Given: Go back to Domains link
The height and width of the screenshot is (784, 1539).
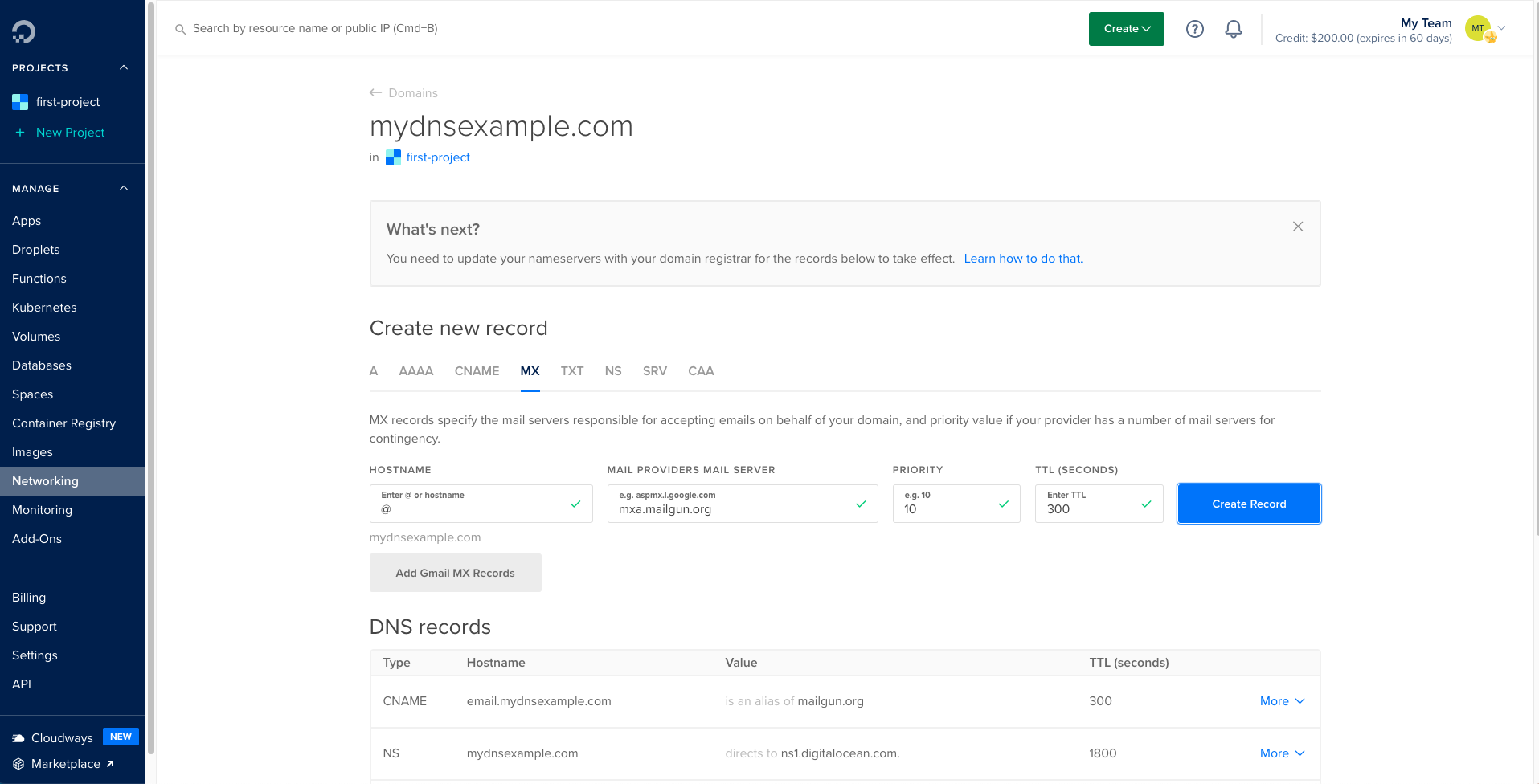Looking at the screenshot, I should point(413,93).
